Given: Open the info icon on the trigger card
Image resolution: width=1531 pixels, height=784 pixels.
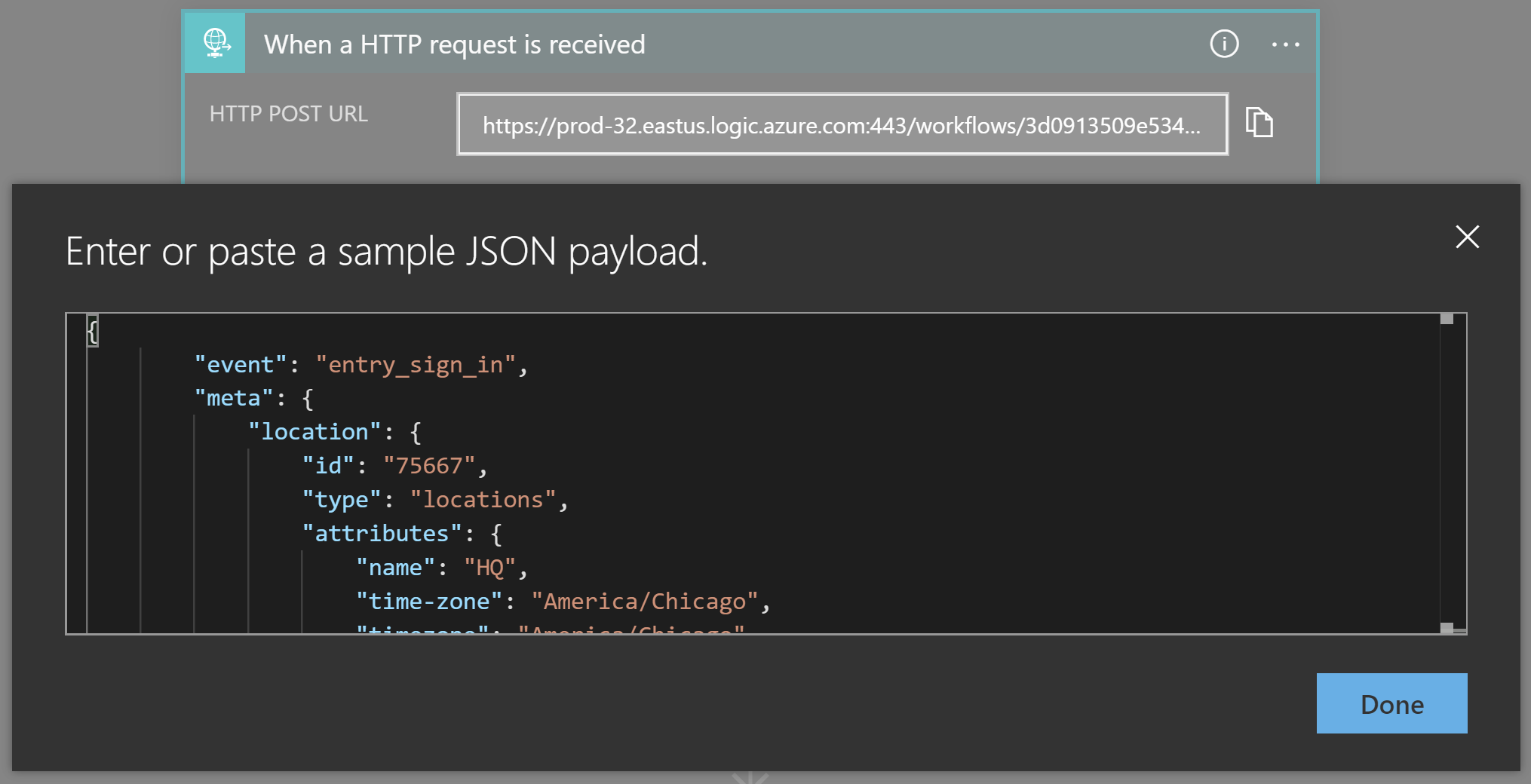Looking at the screenshot, I should pos(1223,44).
